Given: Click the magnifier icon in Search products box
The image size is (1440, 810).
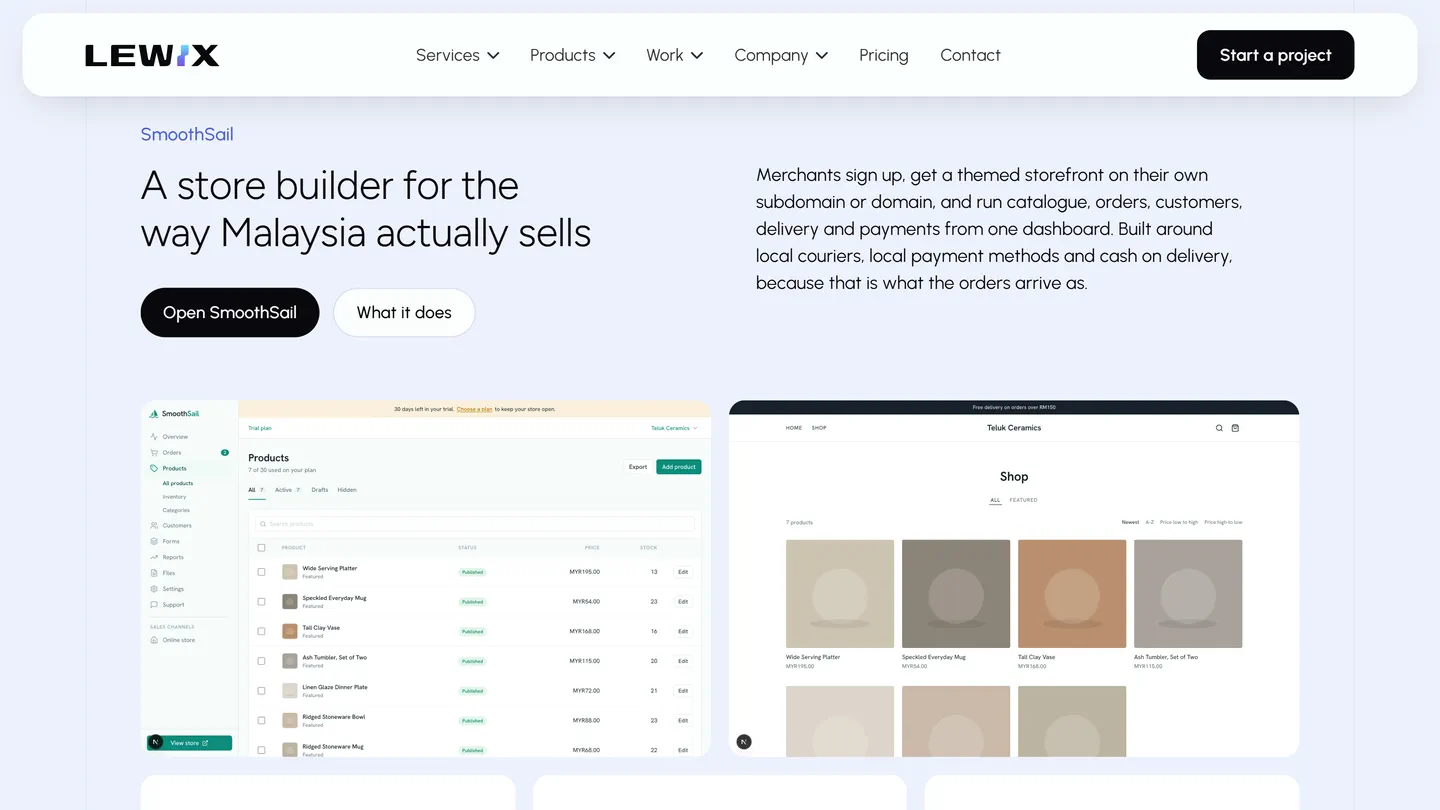Looking at the screenshot, I should (x=263, y=524).
